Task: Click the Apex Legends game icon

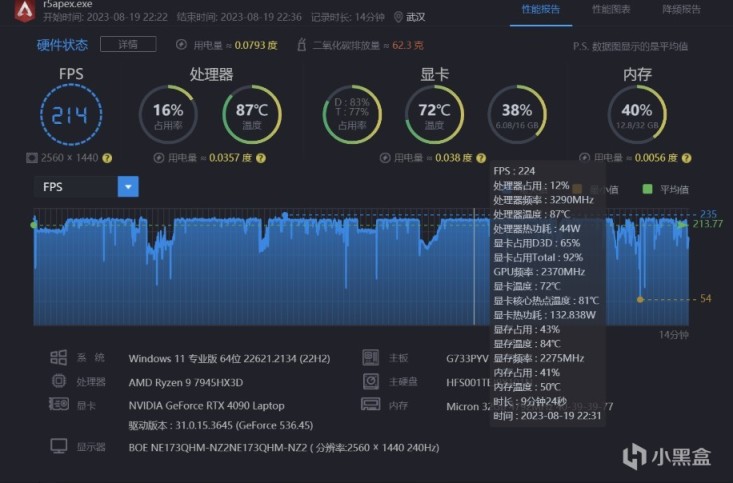Action: 24,10
